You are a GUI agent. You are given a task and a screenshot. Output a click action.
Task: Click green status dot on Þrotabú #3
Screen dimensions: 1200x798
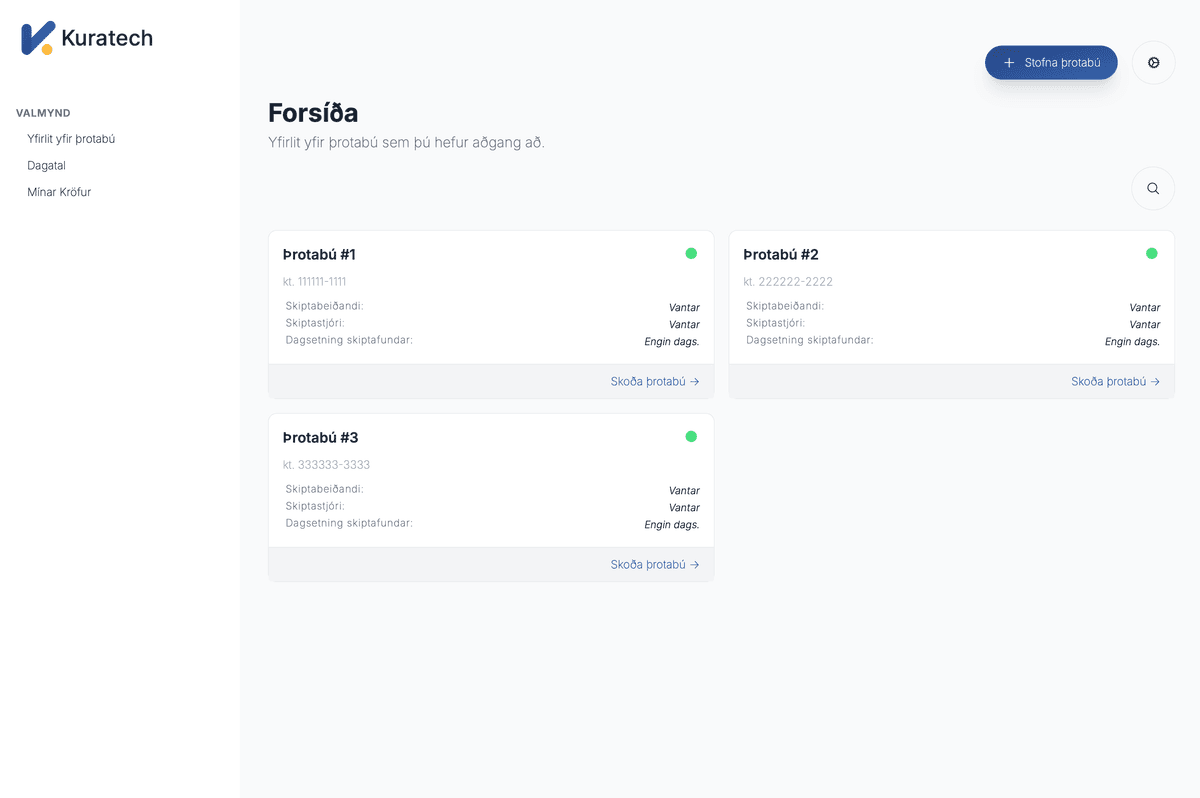pyautogui.click(x=691, y=436)
